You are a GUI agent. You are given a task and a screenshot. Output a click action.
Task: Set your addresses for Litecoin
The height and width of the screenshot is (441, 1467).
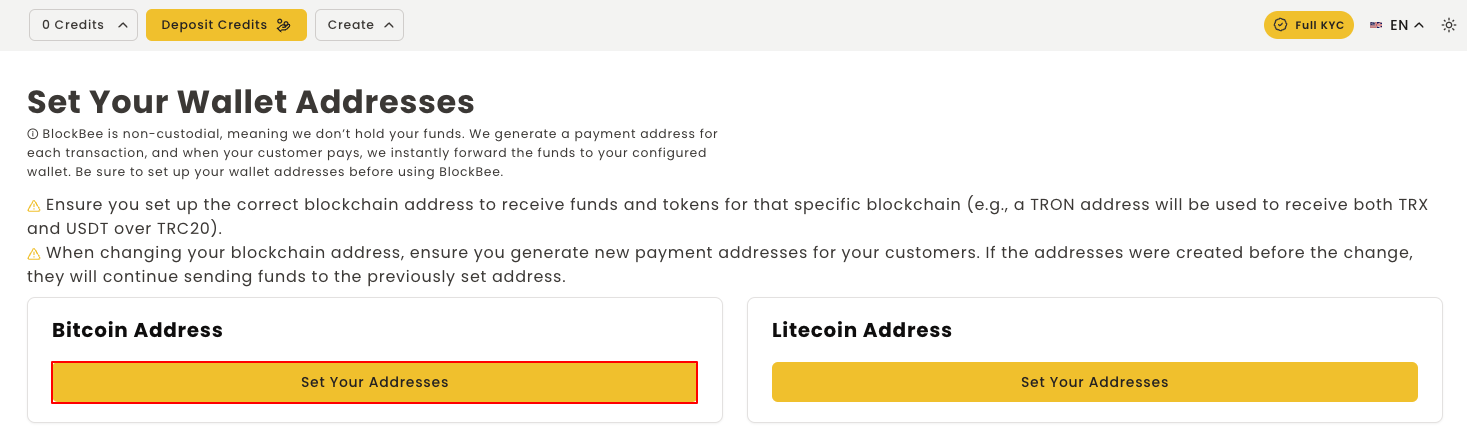[1094, 382]
